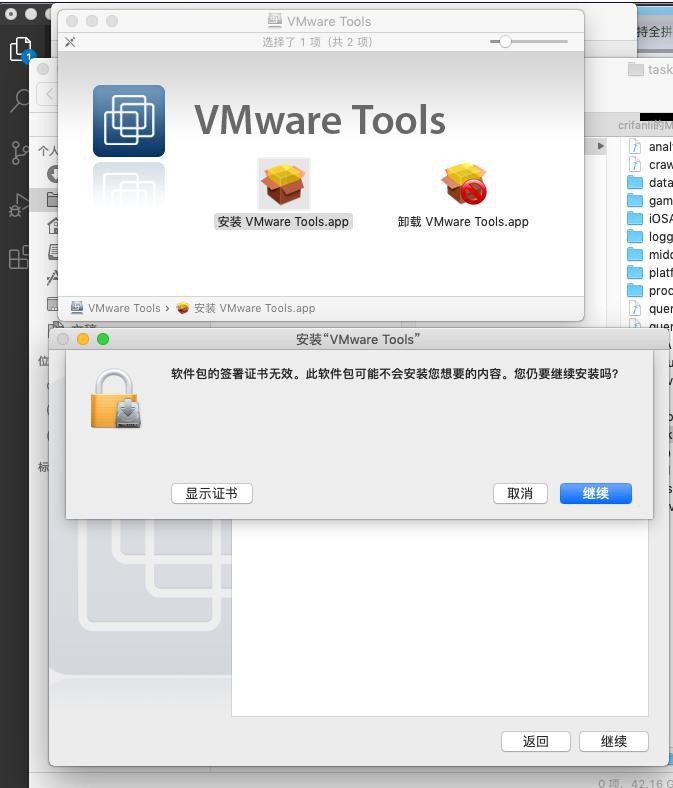Open the VS Code Explorer files icon
This screenshot has height=788, width=673.
pos(21,49)
